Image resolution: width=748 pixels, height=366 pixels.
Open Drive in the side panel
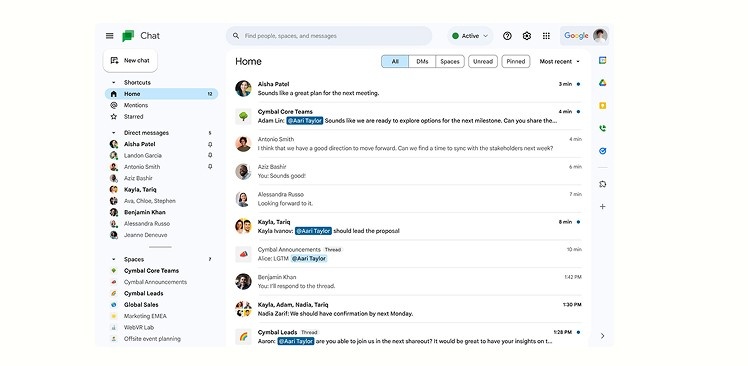[x=603, y=83]
